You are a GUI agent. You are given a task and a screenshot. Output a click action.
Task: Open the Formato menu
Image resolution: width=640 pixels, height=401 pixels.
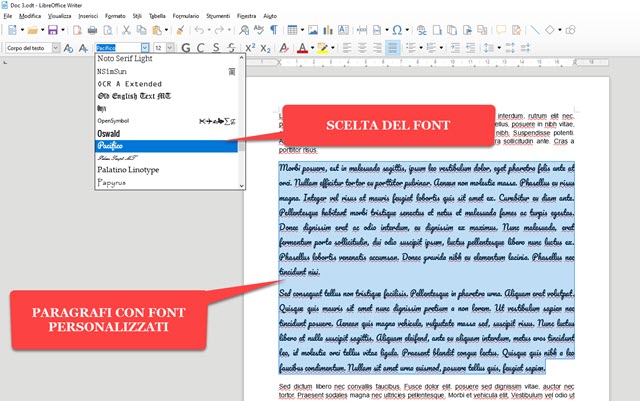(115, 16)
